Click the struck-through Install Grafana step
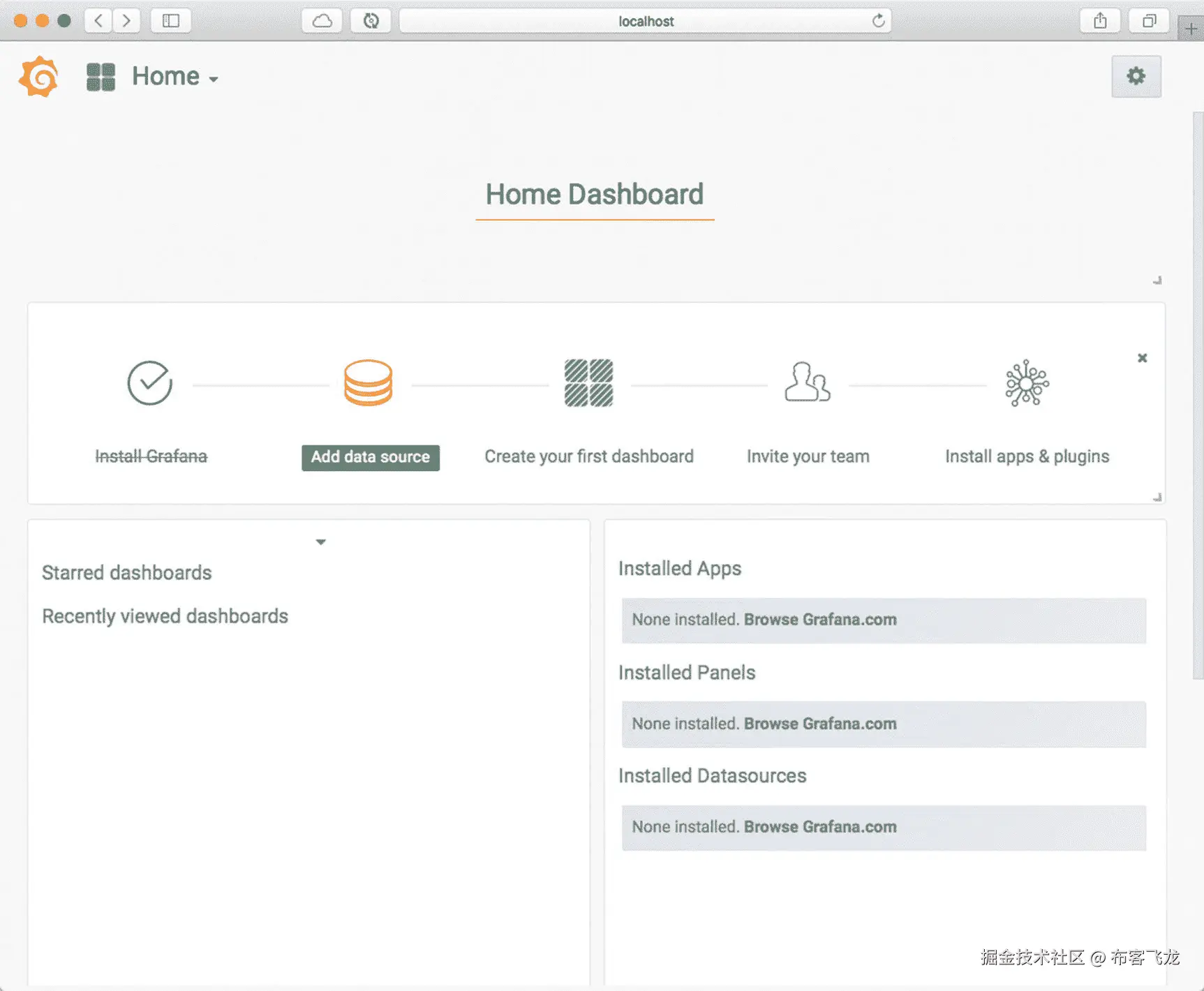The image size is (1204, 991). (x=151, y=456)
